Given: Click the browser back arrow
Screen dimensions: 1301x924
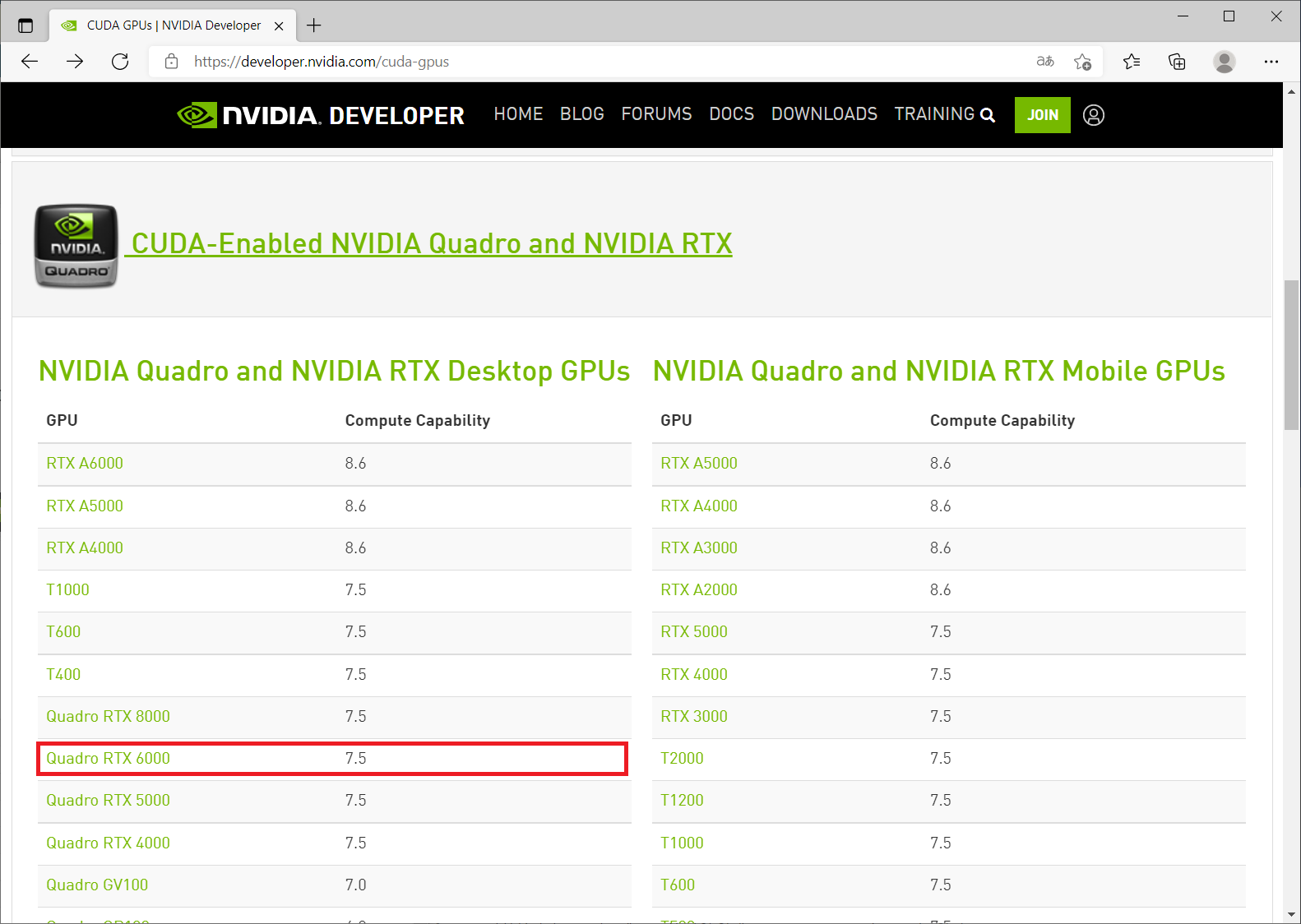Looking at the screenshot, I should pyautogui.click(x=30, y=62).
